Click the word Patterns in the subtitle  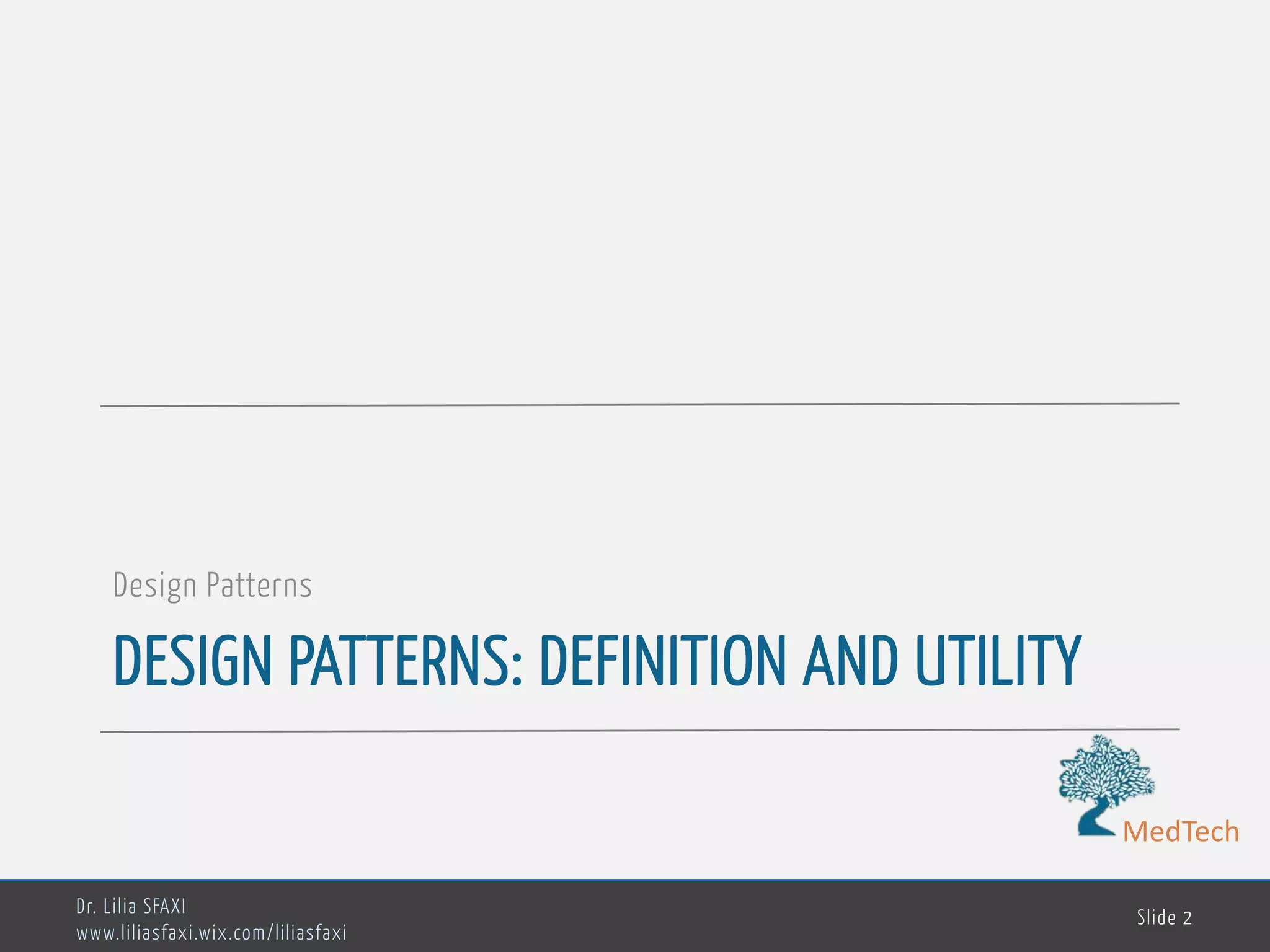click(259, 586)
